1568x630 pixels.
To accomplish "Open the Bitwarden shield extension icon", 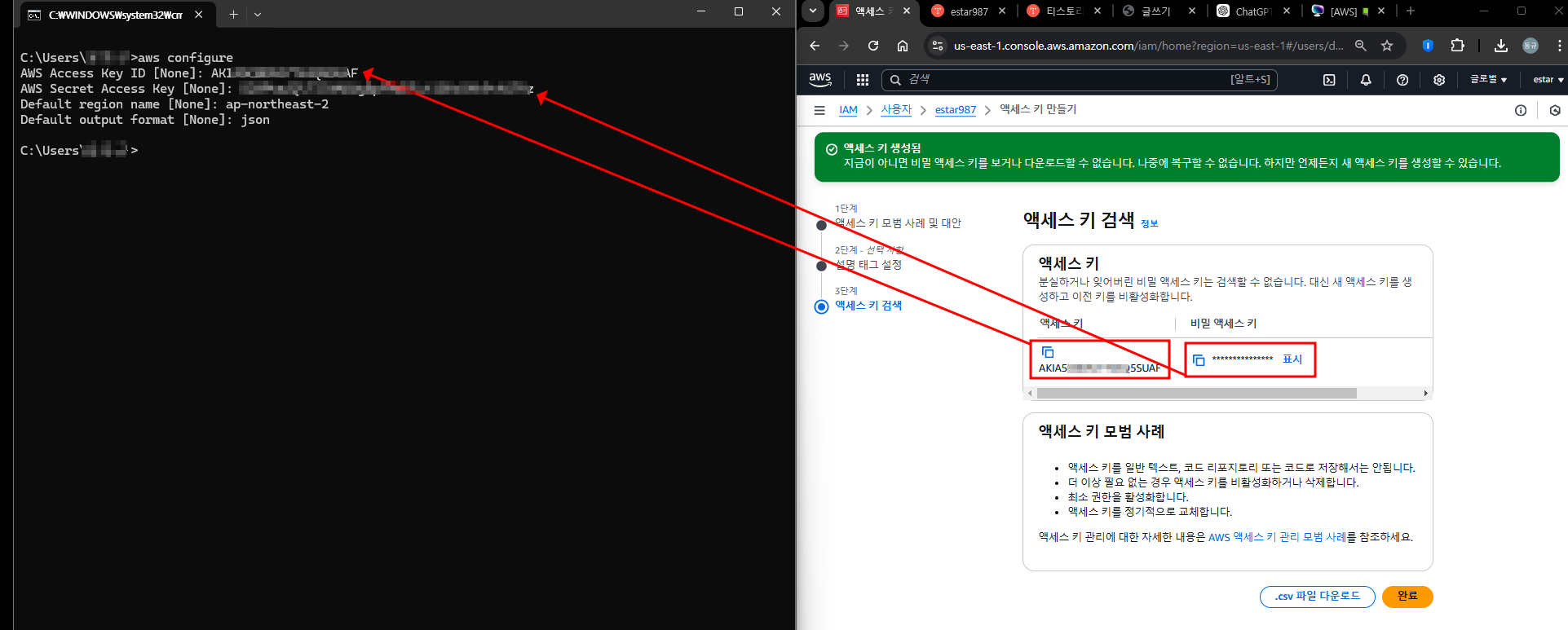I will [x=1428, y=46].
